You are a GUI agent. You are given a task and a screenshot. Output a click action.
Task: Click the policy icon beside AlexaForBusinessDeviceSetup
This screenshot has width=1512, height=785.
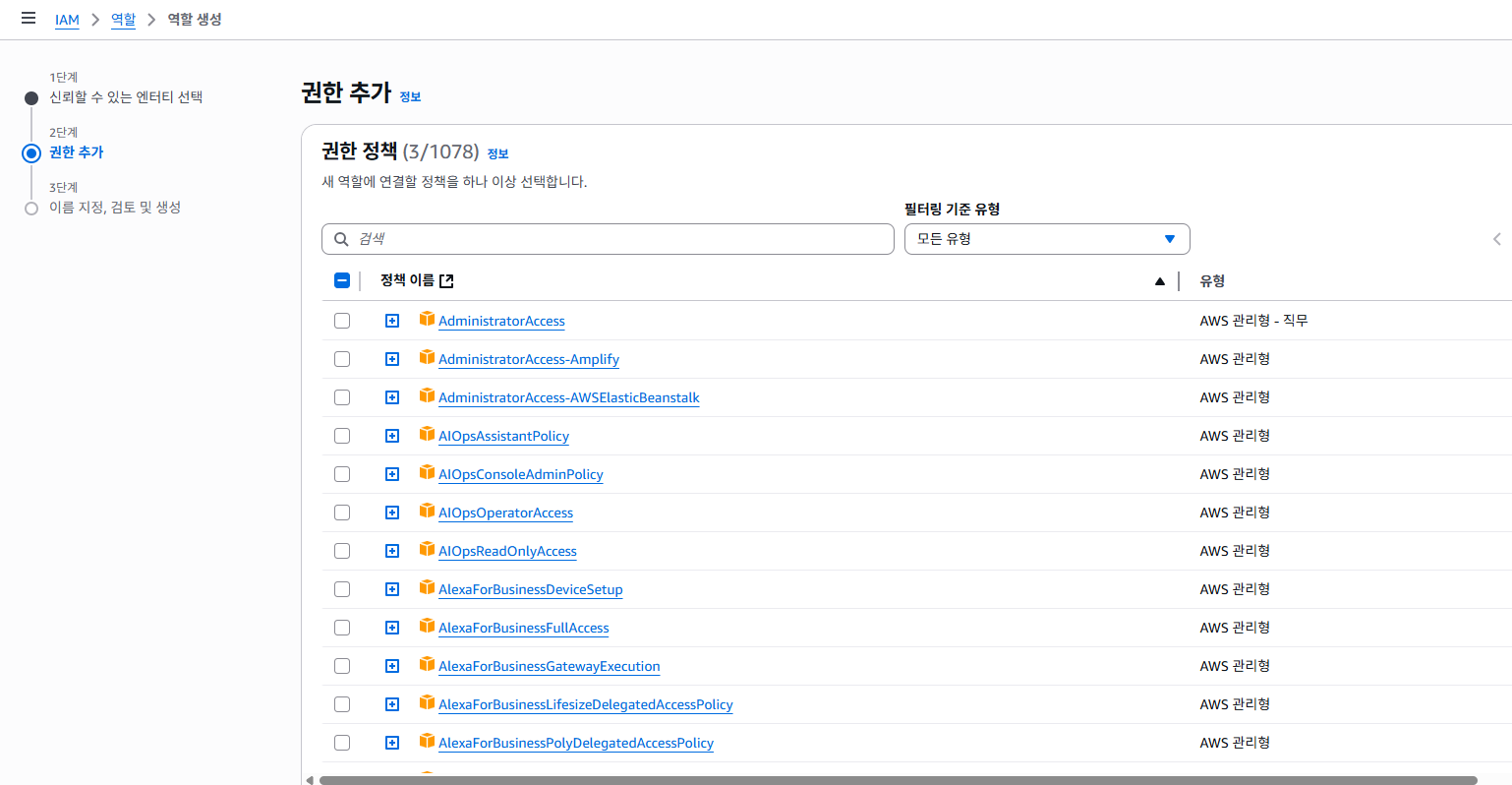[x=427, y=587]
